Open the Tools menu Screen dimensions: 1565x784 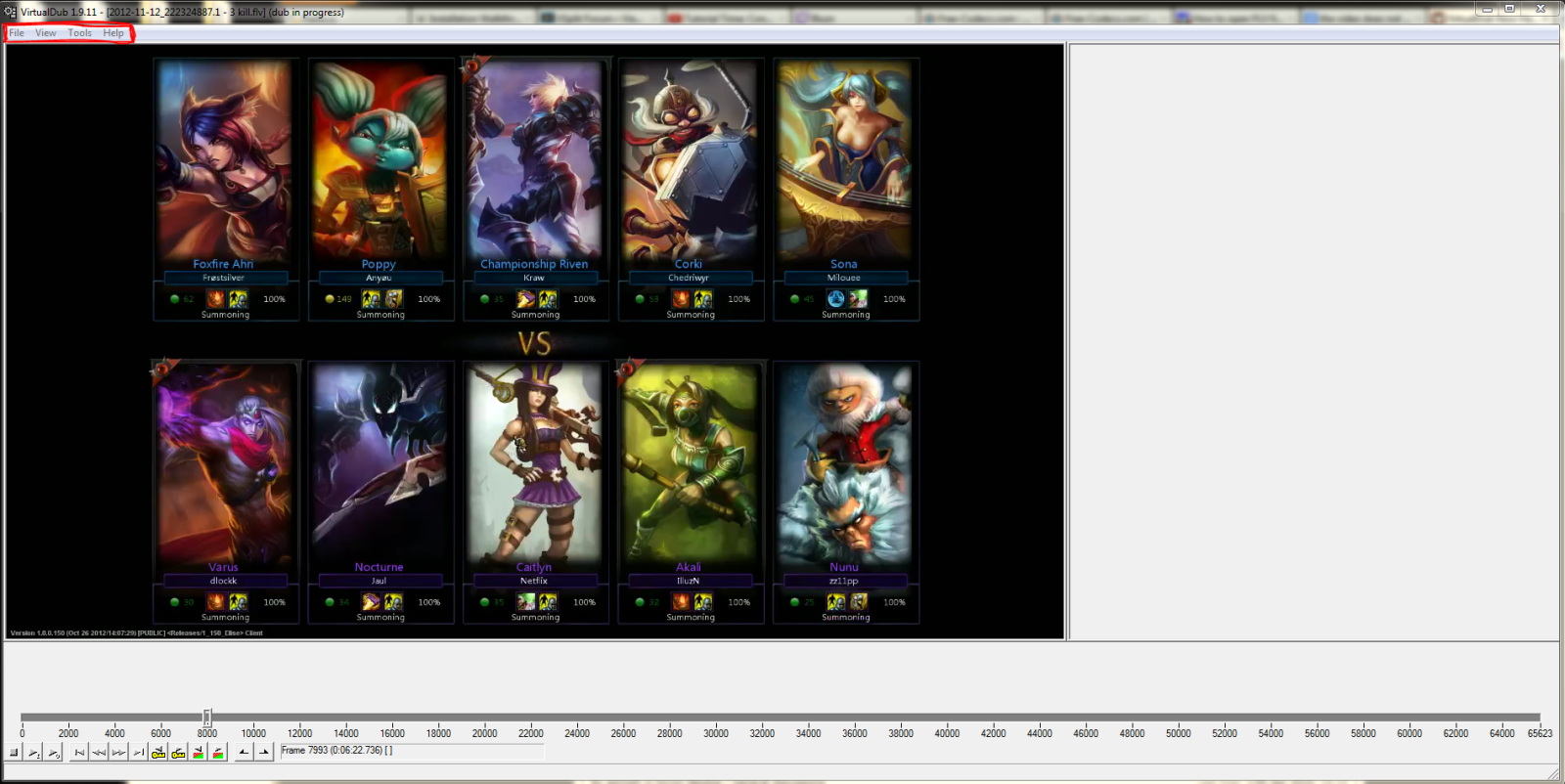tap(80, 33)
